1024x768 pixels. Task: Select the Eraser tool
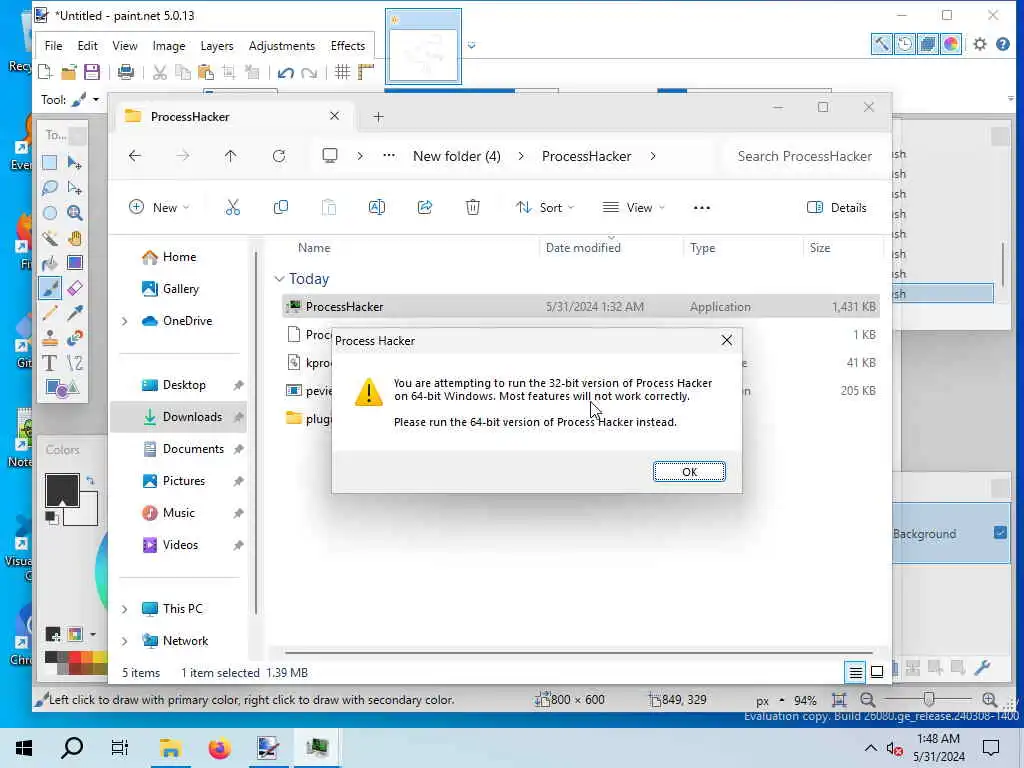coord(75,288)
